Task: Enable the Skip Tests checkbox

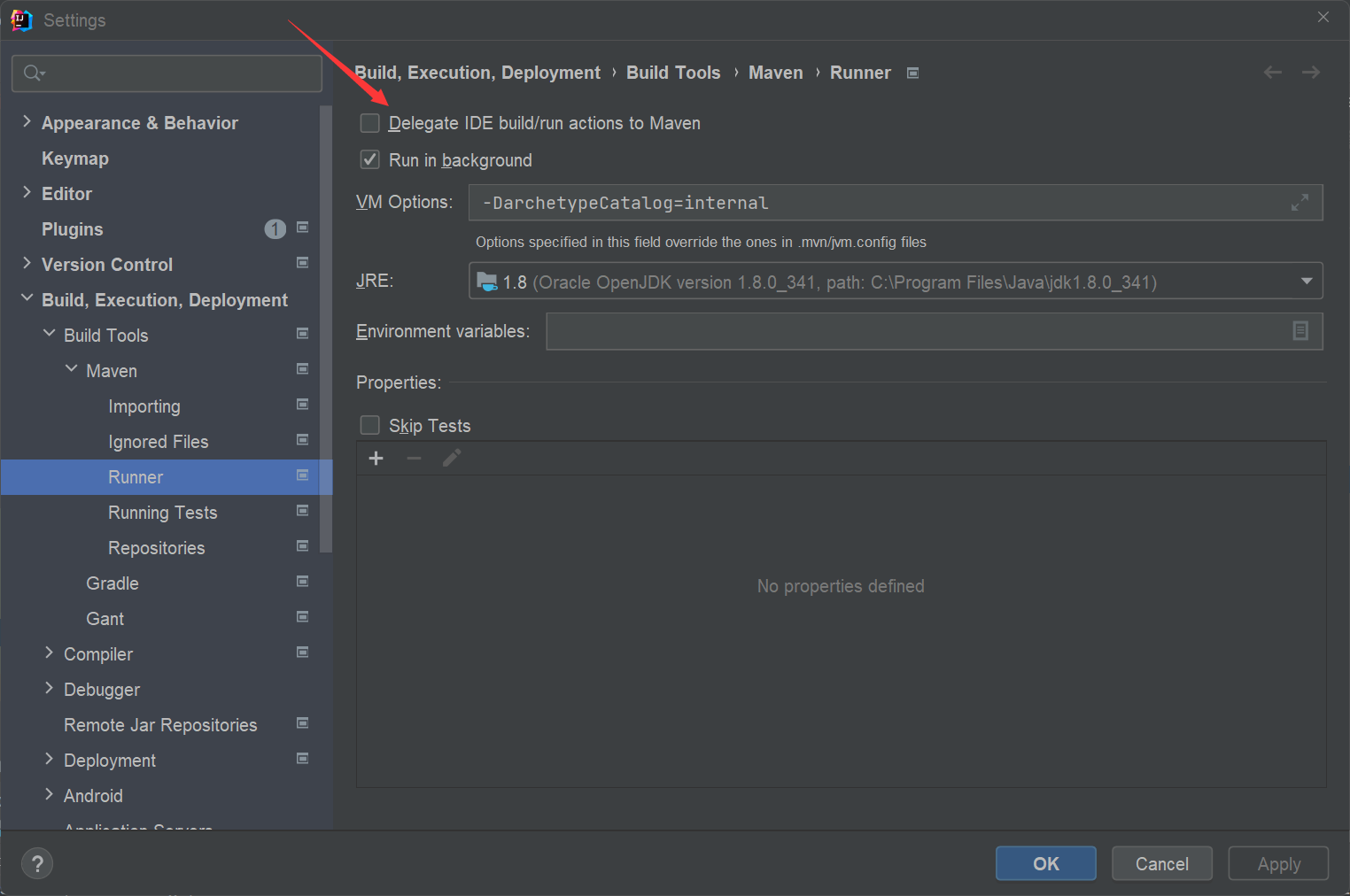Action: (370, 426)
